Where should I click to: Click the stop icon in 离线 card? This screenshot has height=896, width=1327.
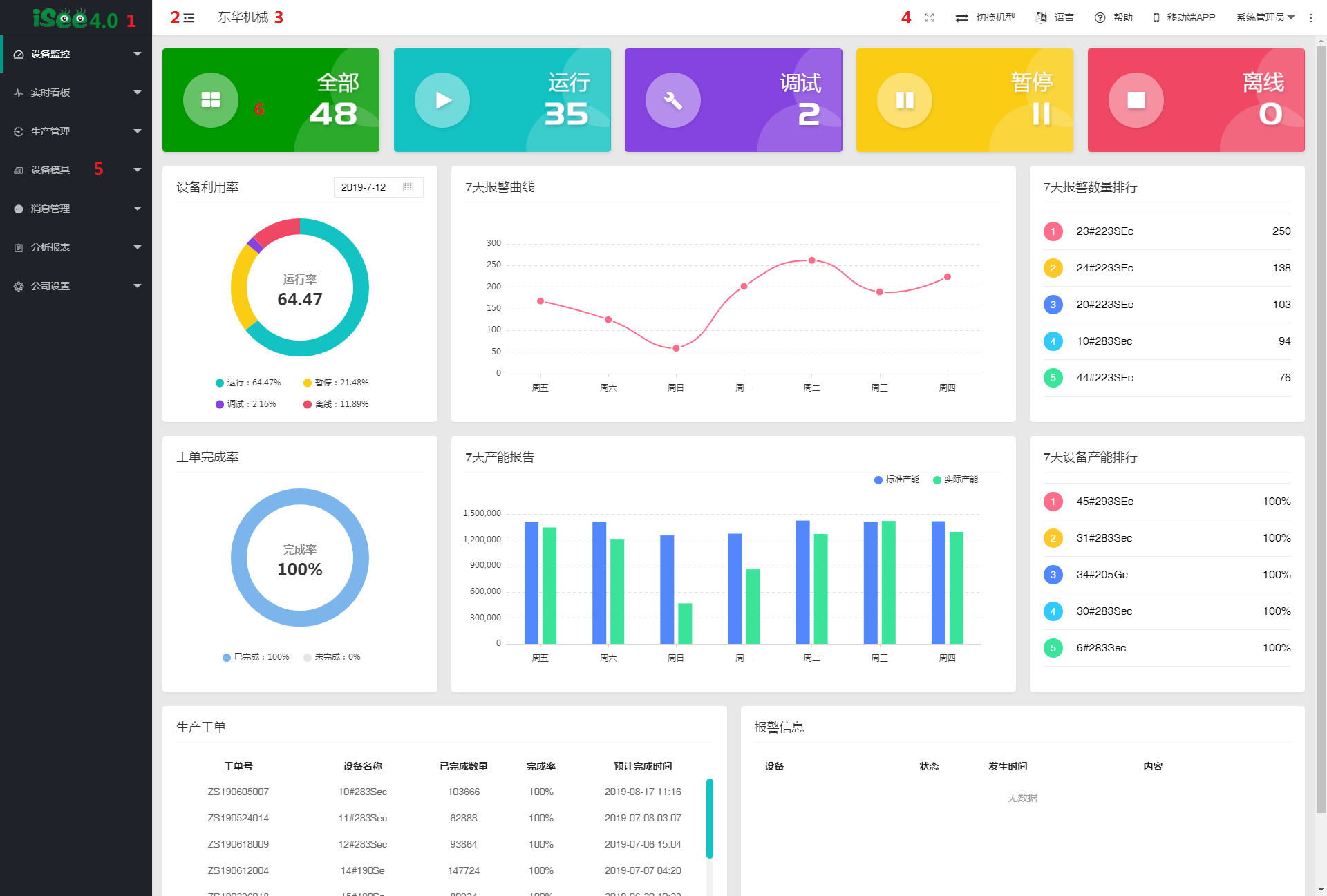tap(1136, 100)
